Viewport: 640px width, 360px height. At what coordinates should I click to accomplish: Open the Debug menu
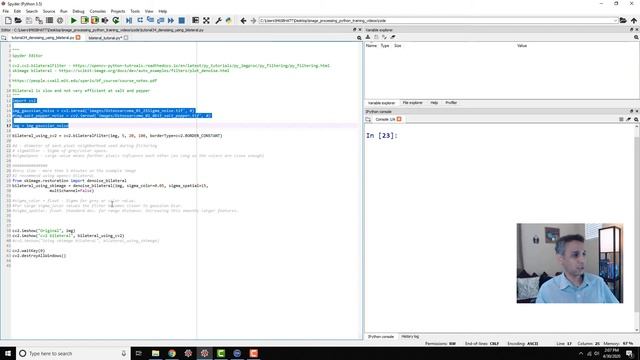click(78, 11)
